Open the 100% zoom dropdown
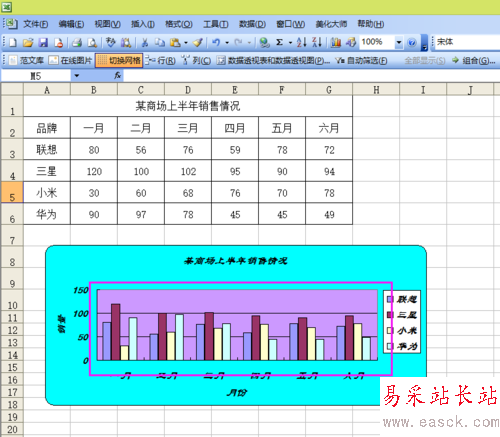Image resolution: width=500 pixels, height=437 pixels. [399, 43]
